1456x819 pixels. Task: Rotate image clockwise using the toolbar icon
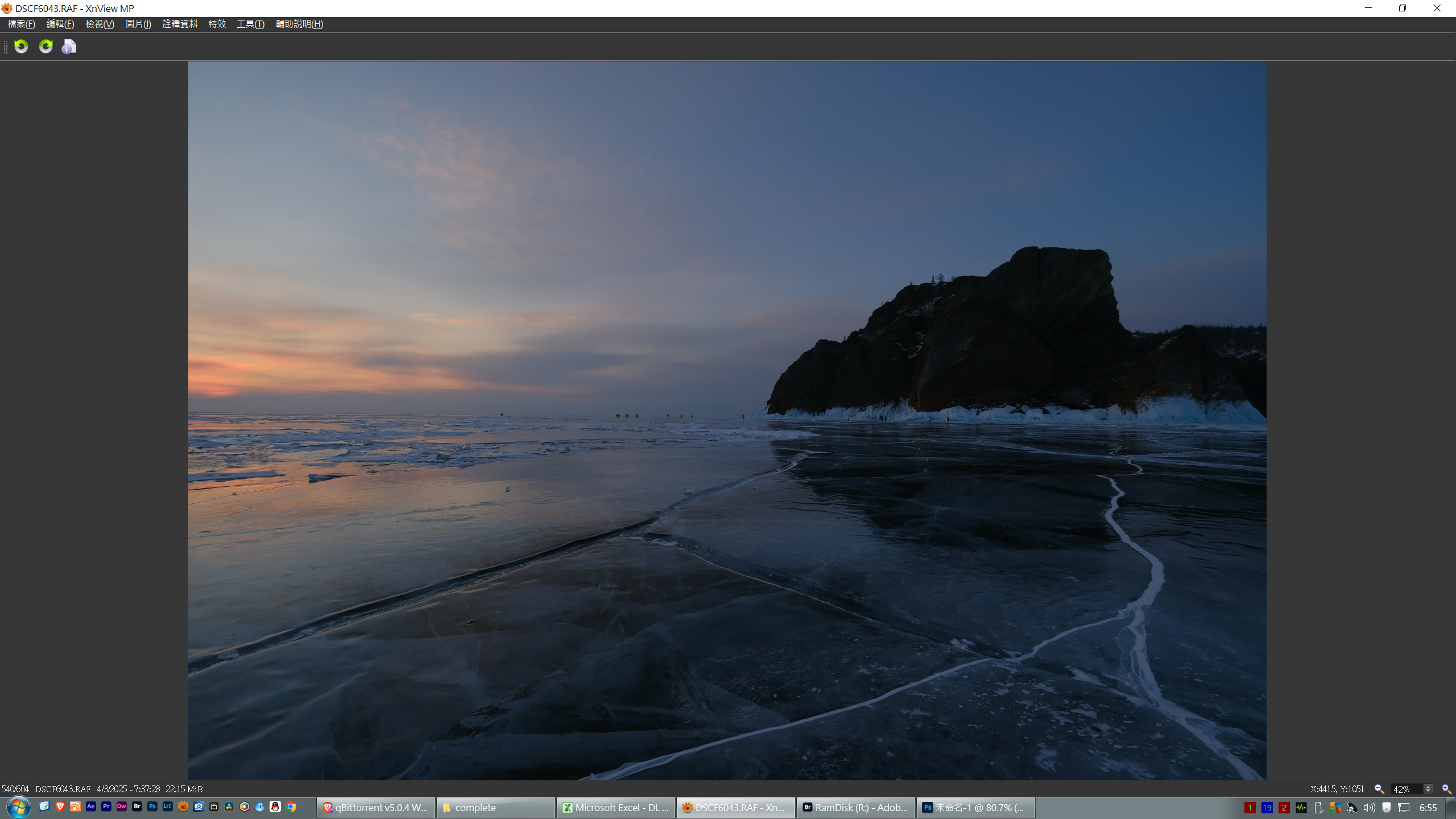[x=45, y=46]
